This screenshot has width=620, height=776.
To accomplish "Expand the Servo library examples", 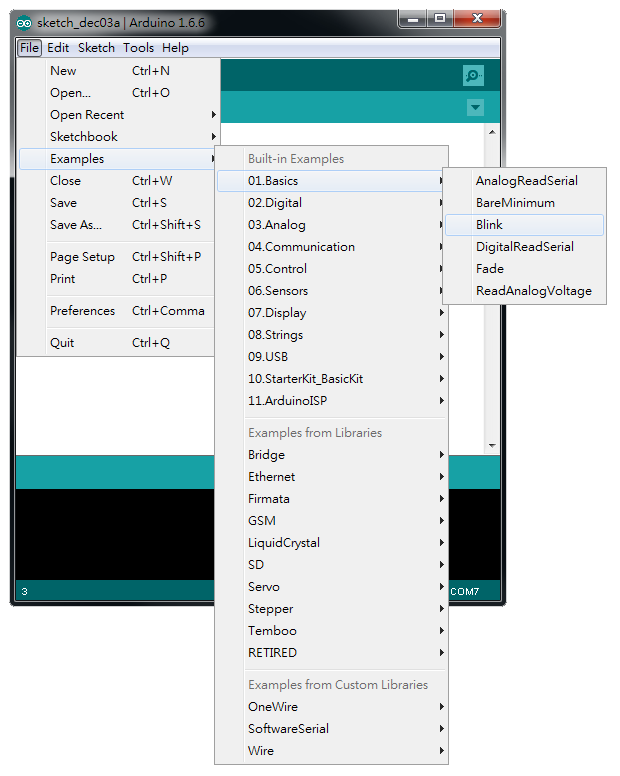I will (264, 587).
